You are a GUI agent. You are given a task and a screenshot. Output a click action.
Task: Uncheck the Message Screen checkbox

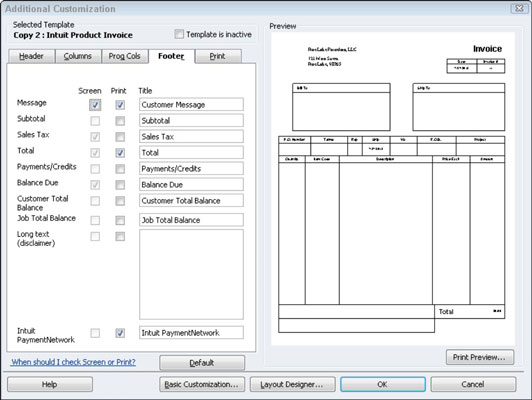tap(95, 105)
